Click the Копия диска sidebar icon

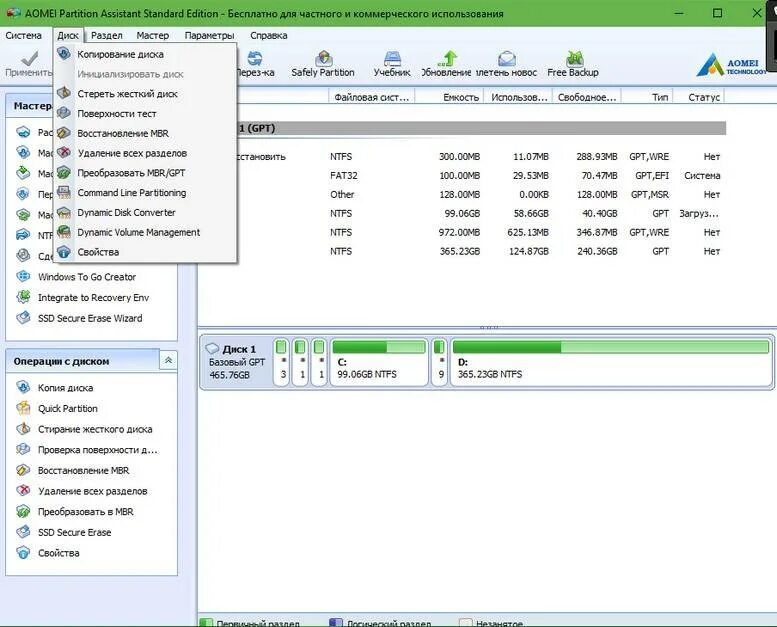[23, 387]
